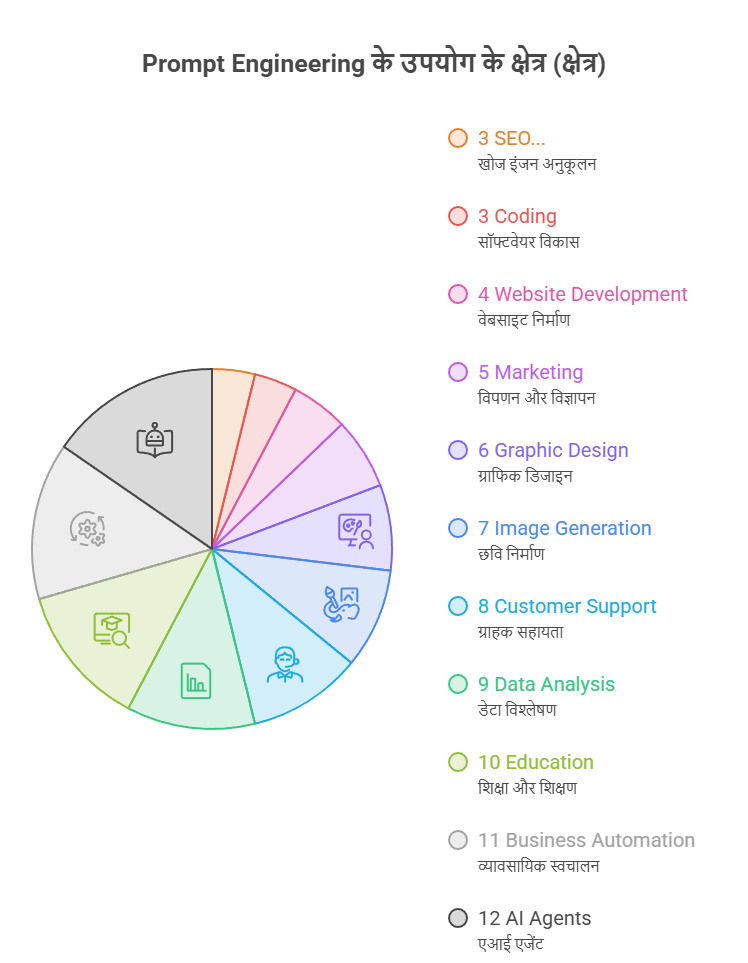Select the dark gray AI Agents legend circle

458,918
